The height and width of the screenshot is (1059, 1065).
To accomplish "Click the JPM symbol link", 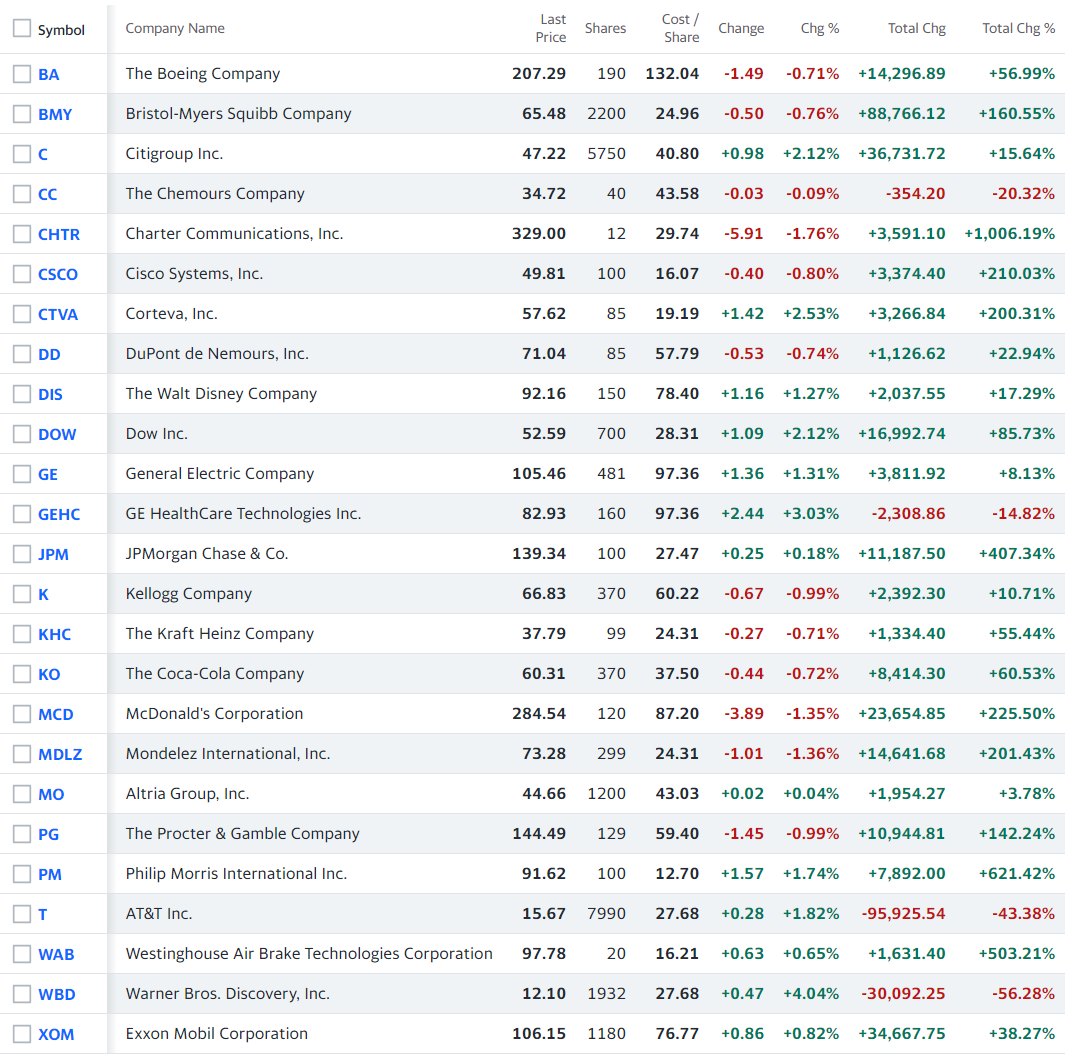I will click(x=53, y=554).
